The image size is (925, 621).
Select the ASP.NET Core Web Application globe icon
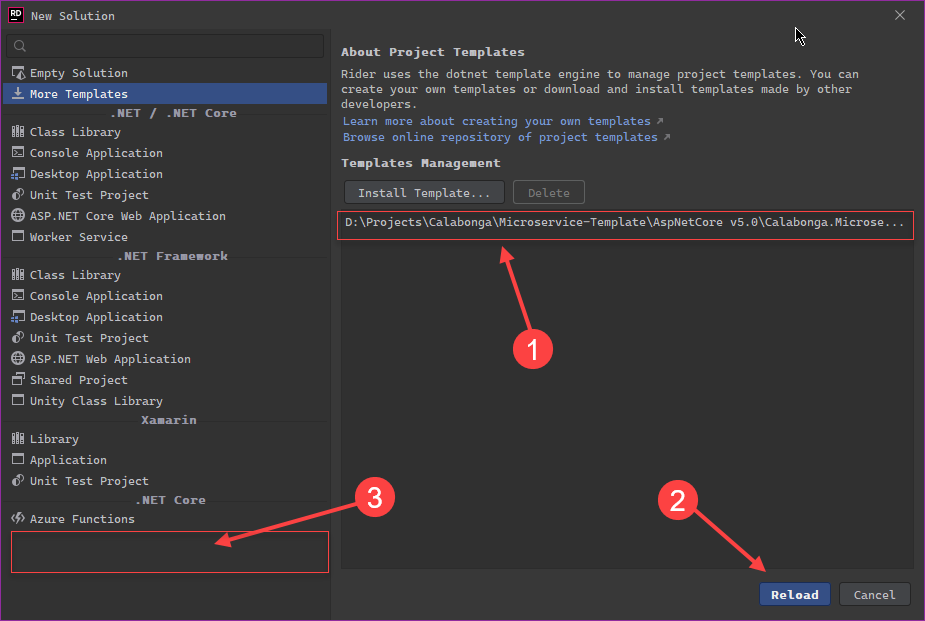pyautogui.click(x=18, y=216)
